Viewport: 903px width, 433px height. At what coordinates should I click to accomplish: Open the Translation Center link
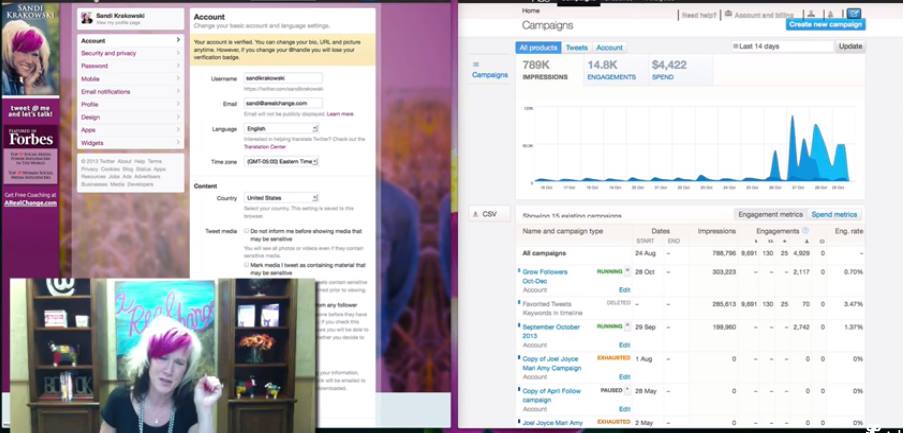coord(264,147)
